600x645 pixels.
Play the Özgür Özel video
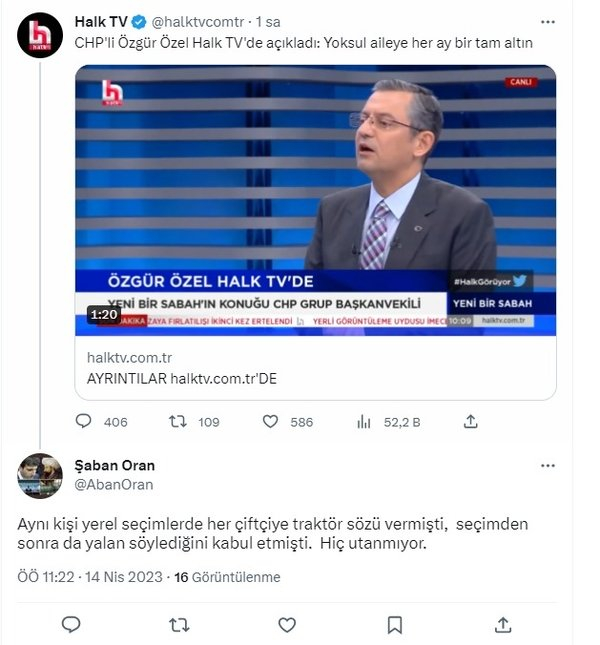point(315,200)
